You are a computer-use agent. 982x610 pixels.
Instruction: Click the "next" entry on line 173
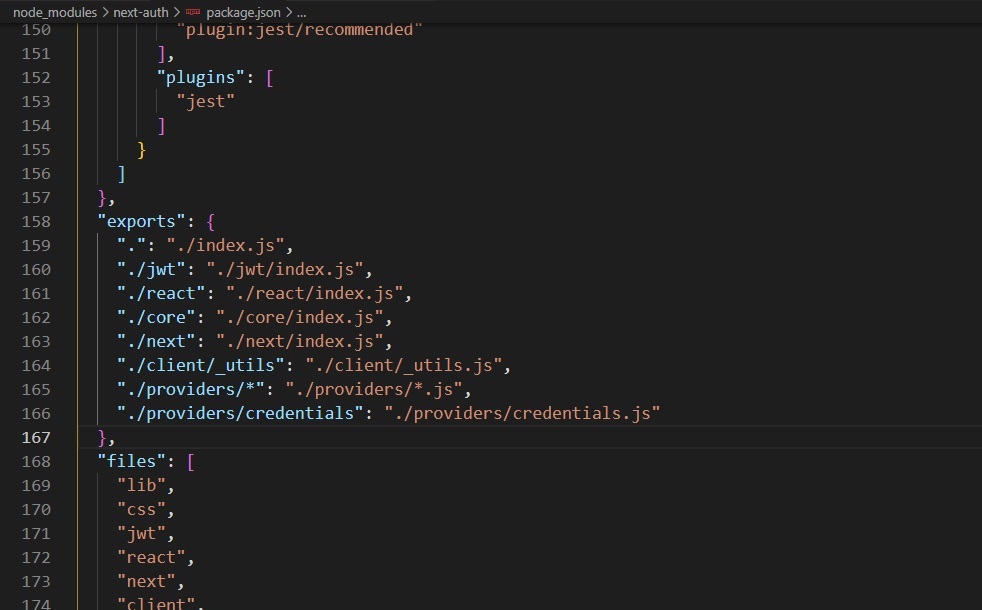[146, 582]
